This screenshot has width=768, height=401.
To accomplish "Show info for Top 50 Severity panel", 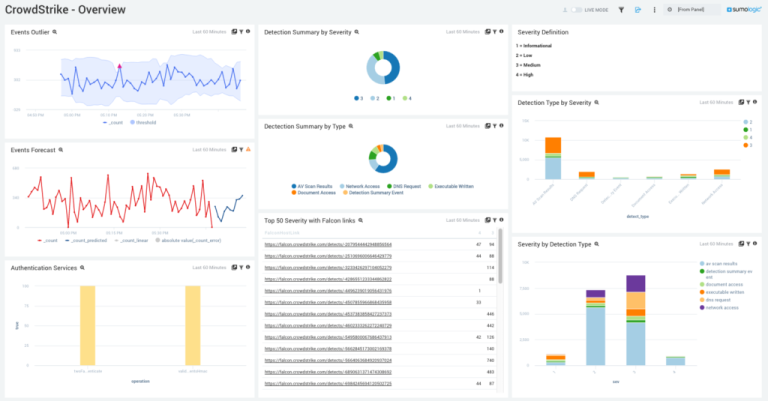I will coord(501,220).
